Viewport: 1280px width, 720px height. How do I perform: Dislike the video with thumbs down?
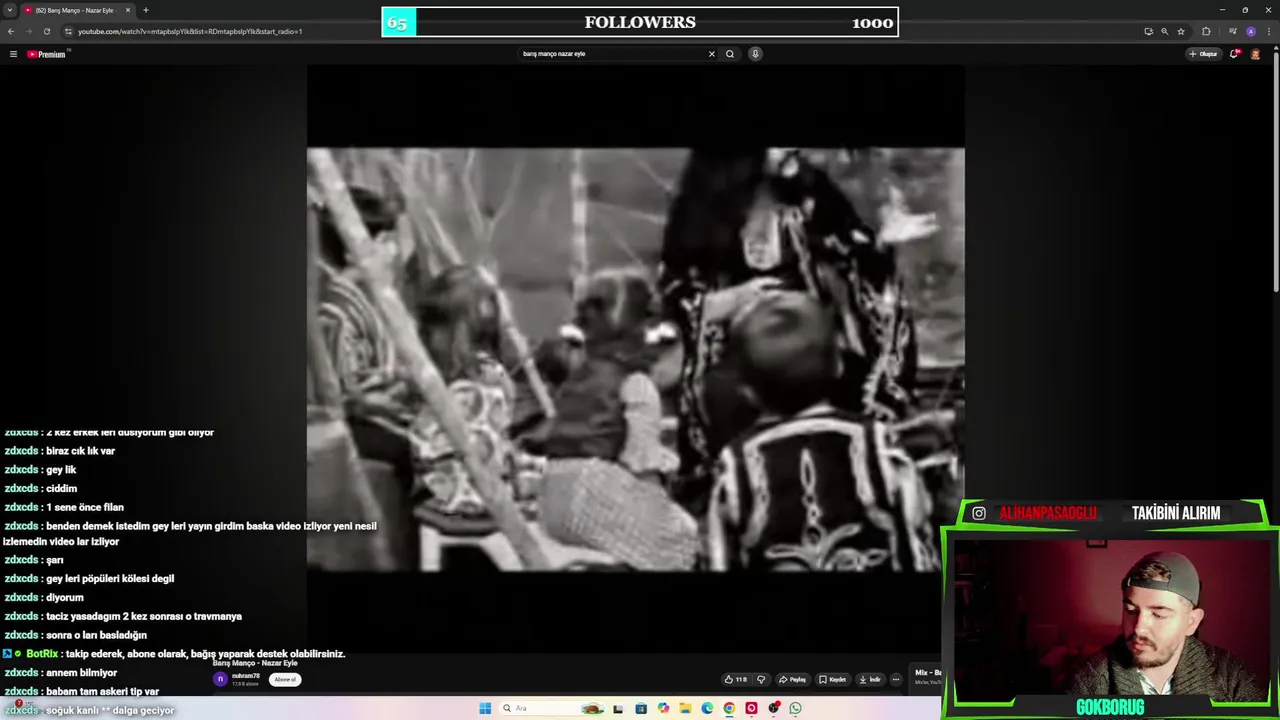pos(761,679)
